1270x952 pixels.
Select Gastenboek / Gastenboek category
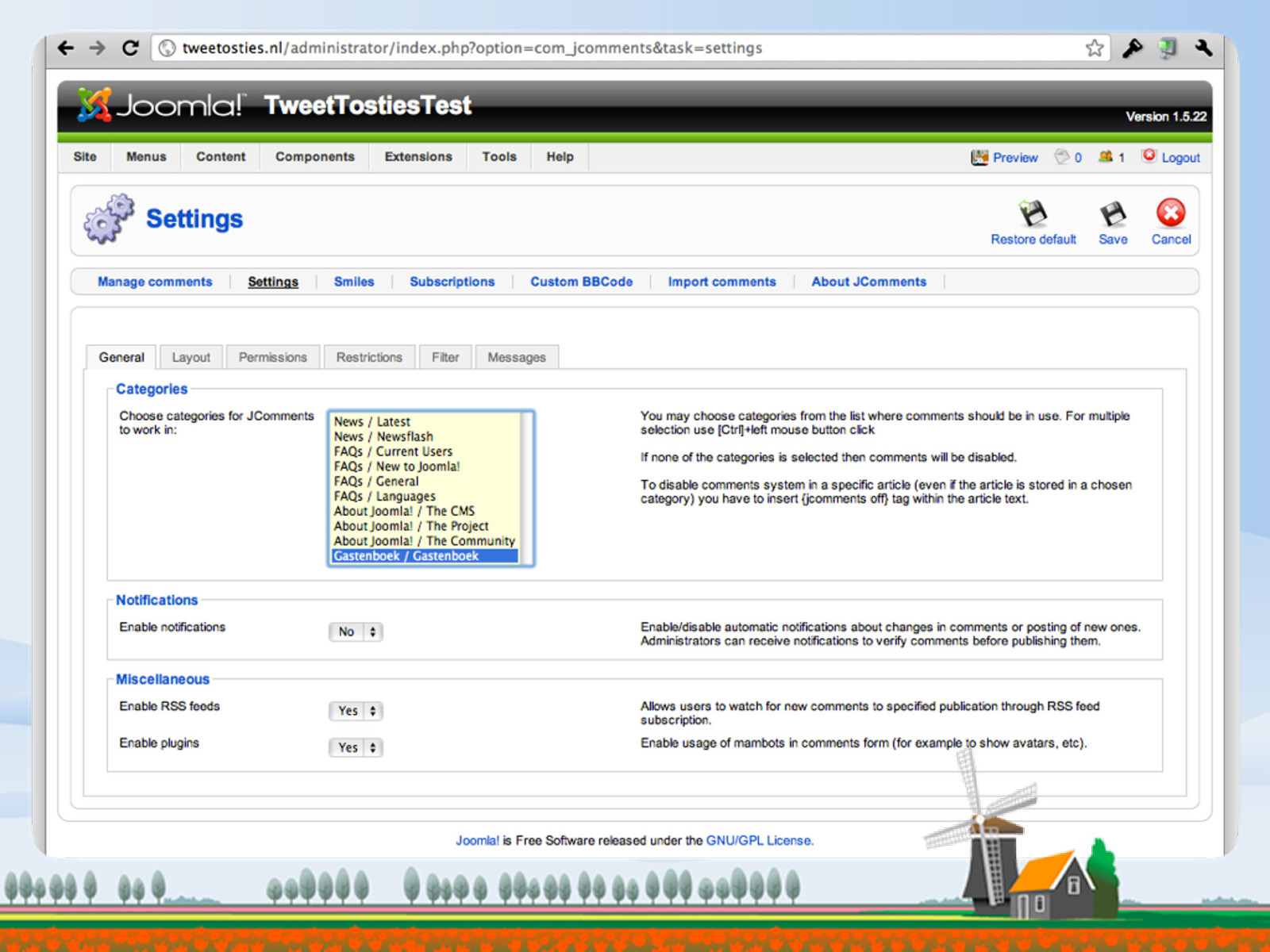pos(425,556)
